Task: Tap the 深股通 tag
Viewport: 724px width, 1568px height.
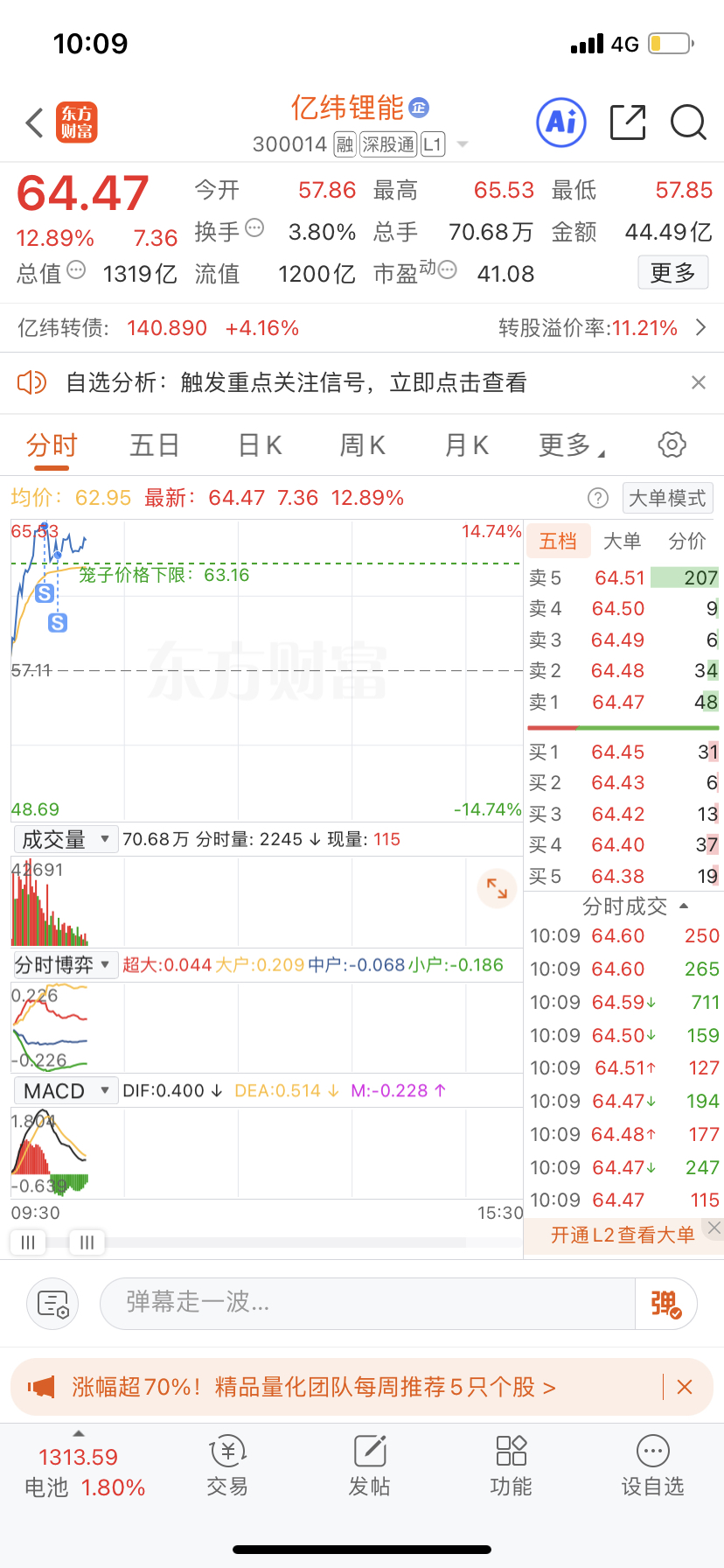Action: (389, 144)
